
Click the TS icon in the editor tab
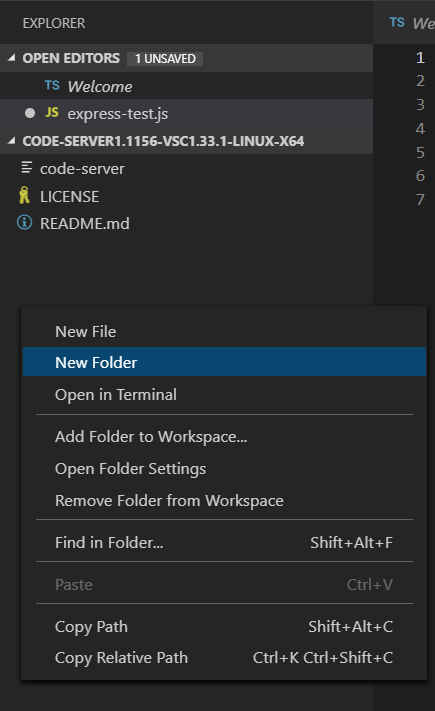point(397,22)
